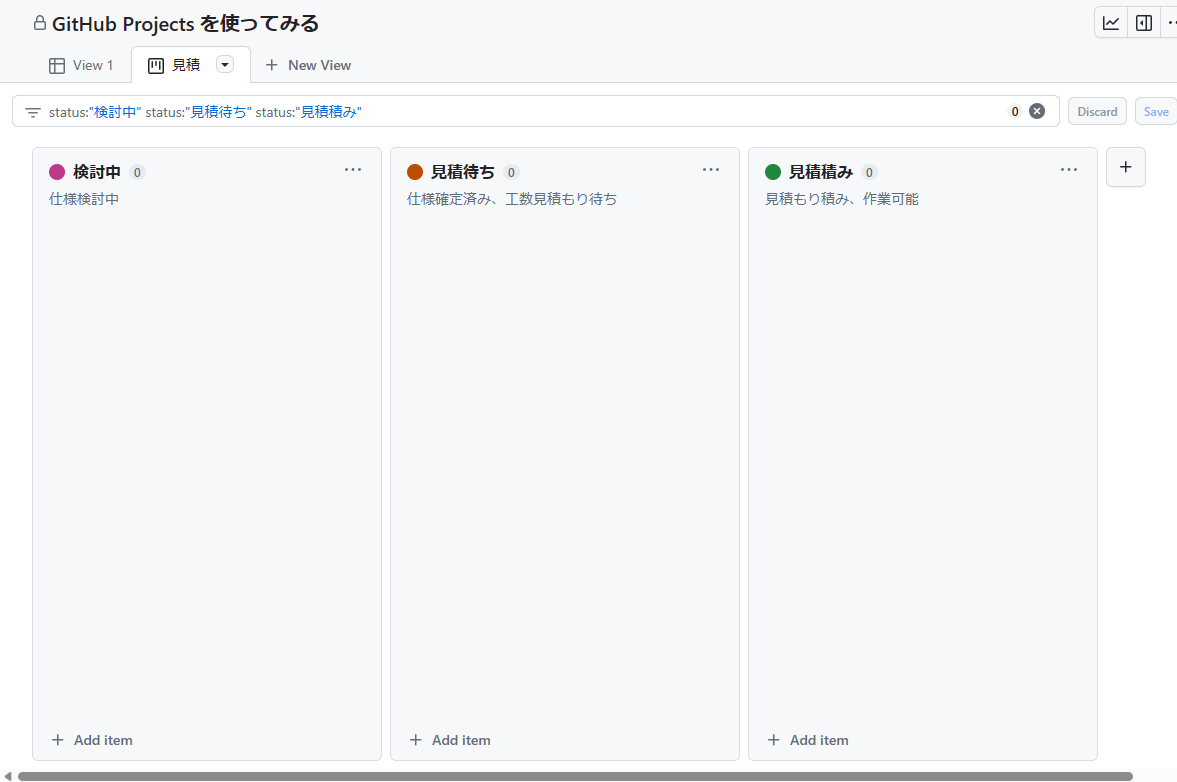This screenshot has width=1177, height=782.
Task: Expand the 見積 view options dropdown arrow
Action: tap(225, 65)
